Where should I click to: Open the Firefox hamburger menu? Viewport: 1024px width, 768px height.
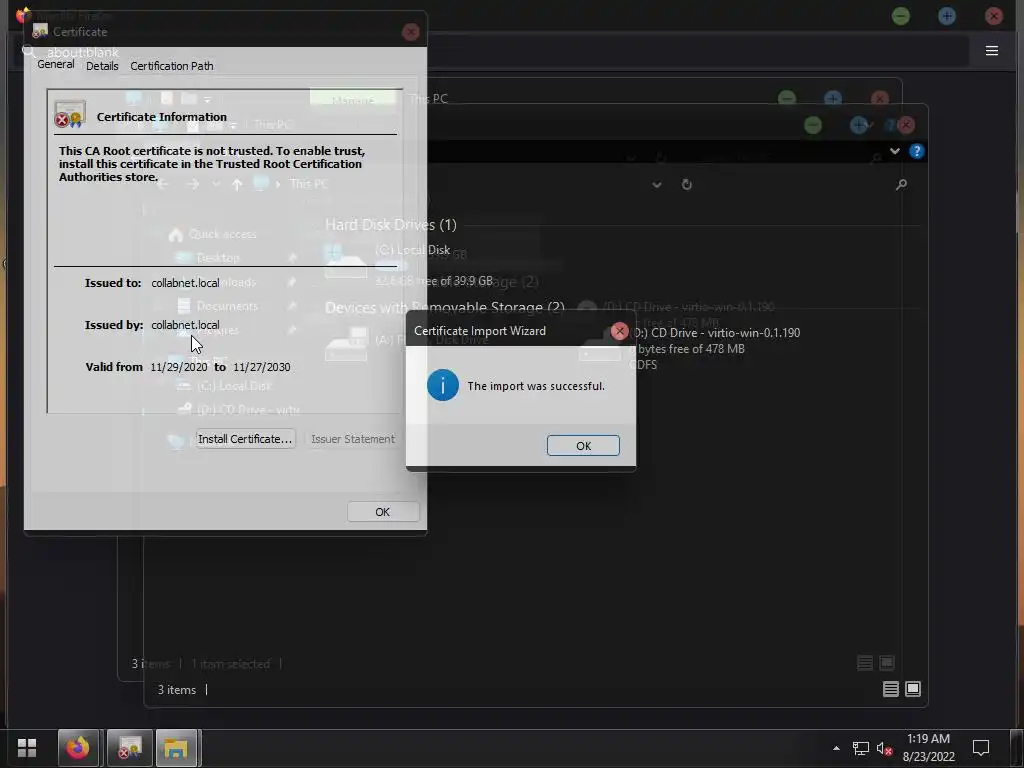click(991, 51)
